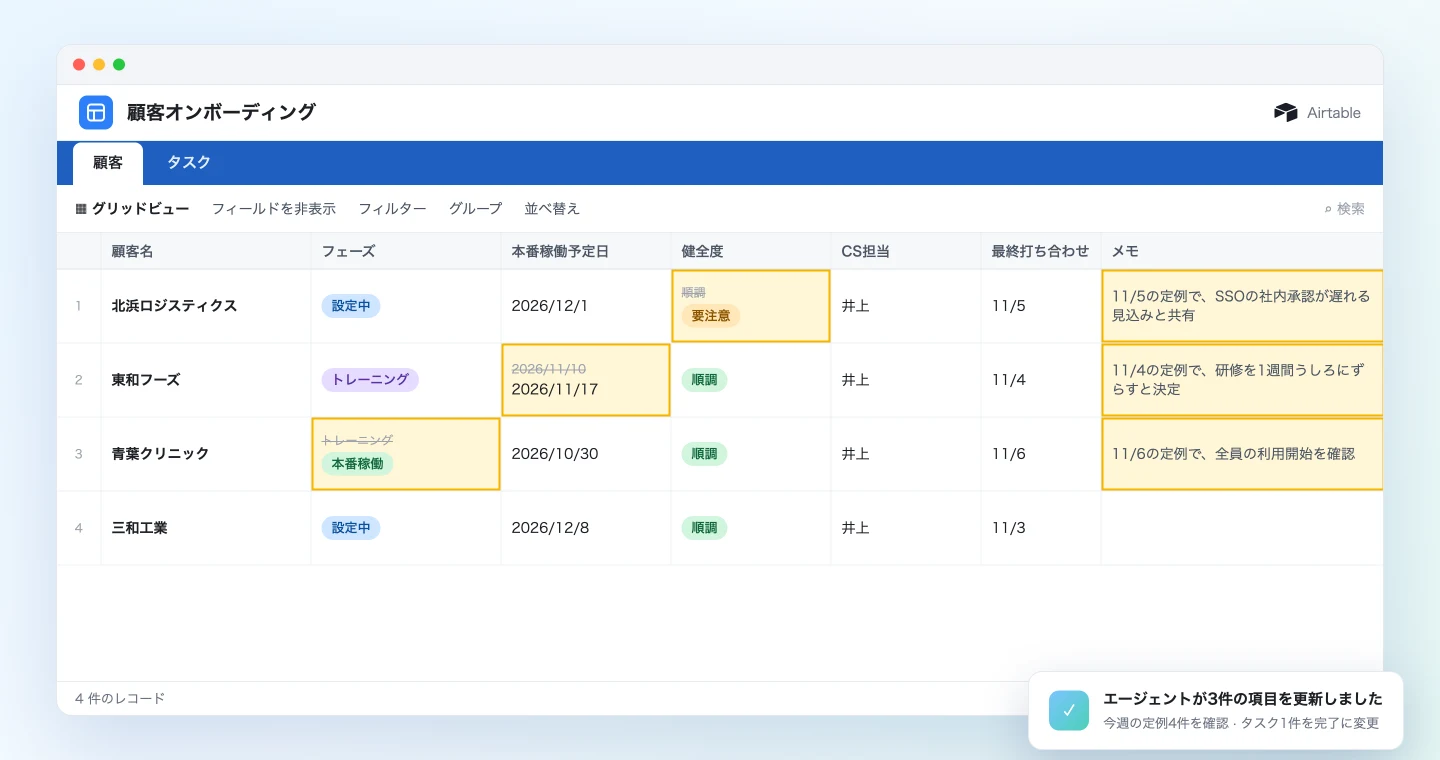This screenshot has width=1440, height=760.
Task: Switch to the タスク tab
Action: (x=188, y=163)
